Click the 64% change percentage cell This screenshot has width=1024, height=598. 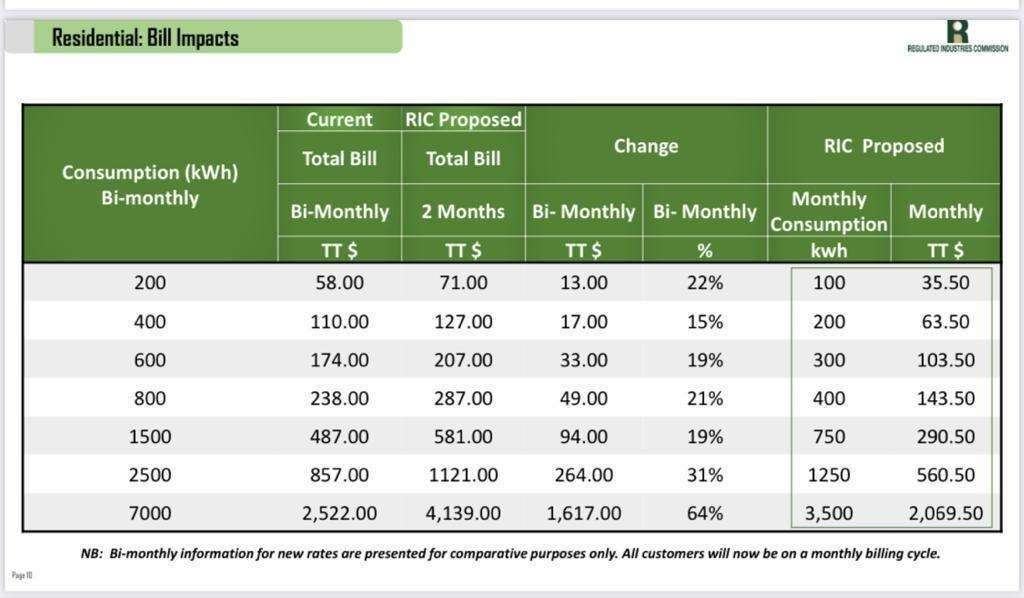click(705, 513)
